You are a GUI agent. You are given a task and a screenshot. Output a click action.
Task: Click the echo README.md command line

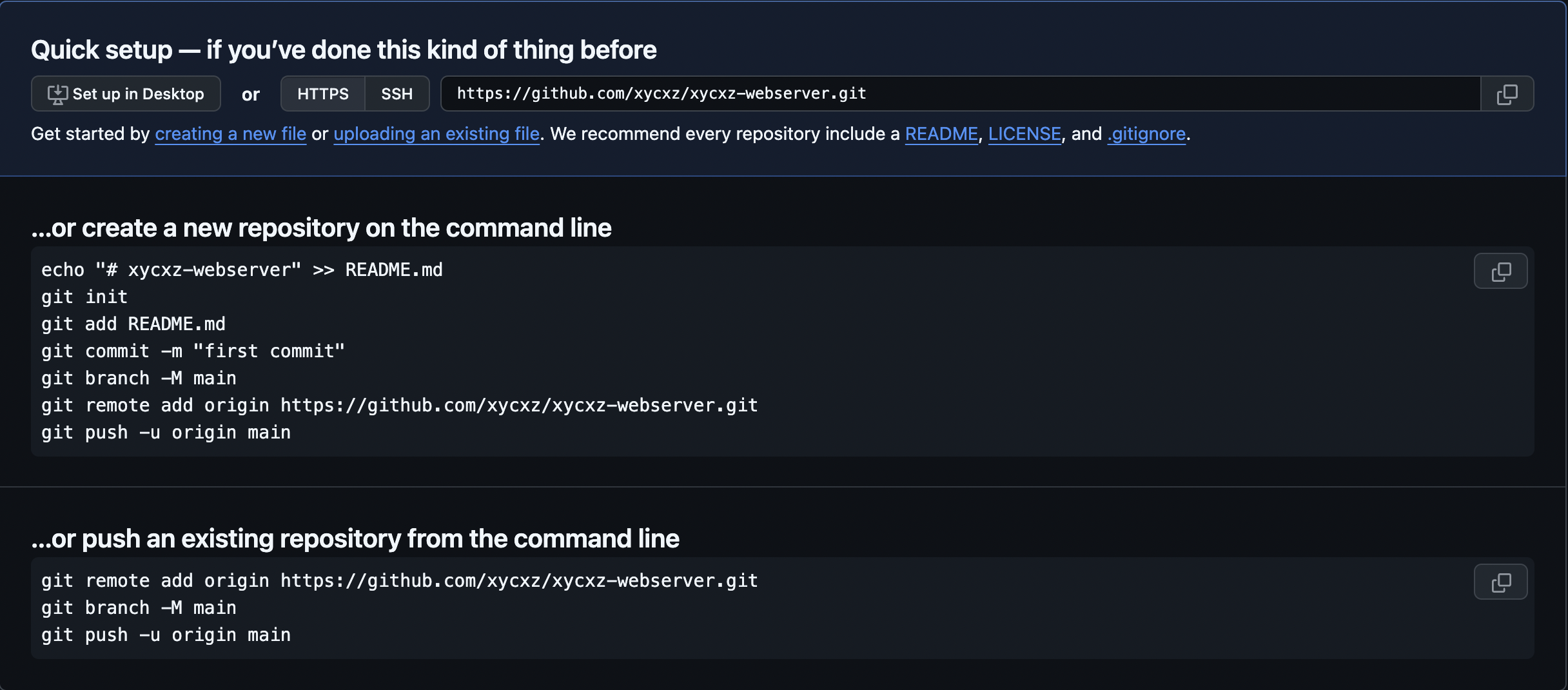click(242, 270)
